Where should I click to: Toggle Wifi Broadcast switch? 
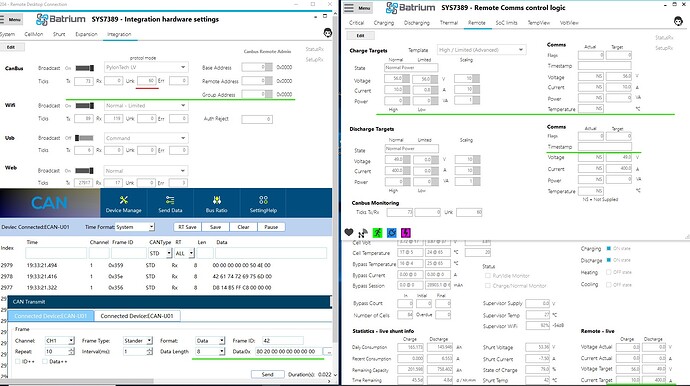pos(84,106)
